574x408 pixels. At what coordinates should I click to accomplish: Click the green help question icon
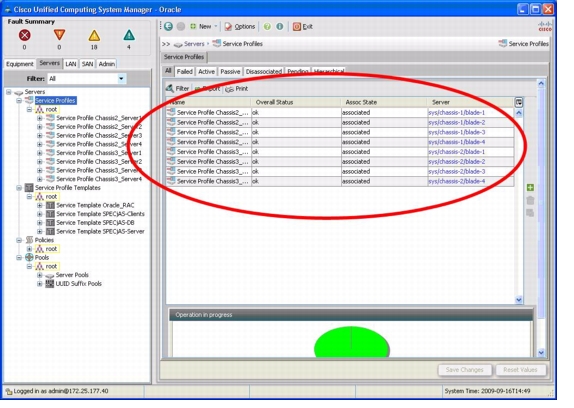point(267,26)
